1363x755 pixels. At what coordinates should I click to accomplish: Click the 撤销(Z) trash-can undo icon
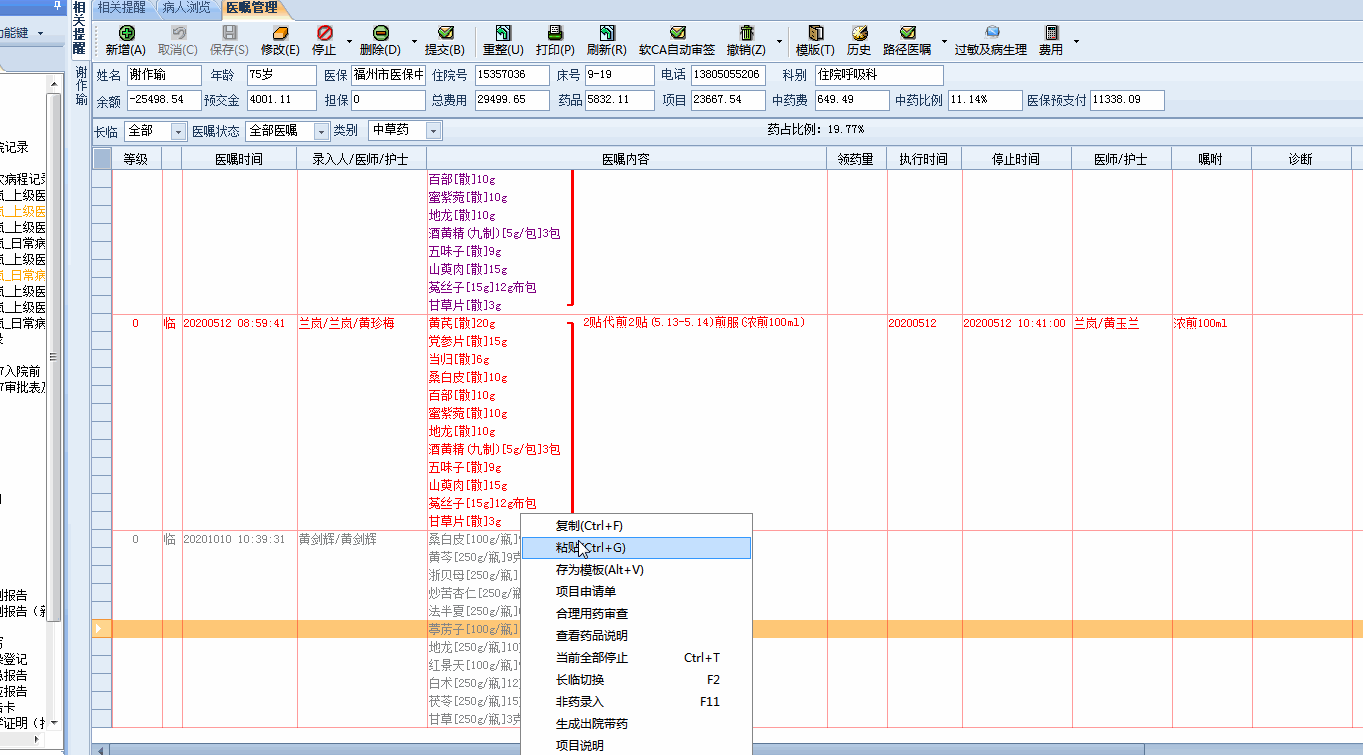pyautogui.click(x=746, y=34)
